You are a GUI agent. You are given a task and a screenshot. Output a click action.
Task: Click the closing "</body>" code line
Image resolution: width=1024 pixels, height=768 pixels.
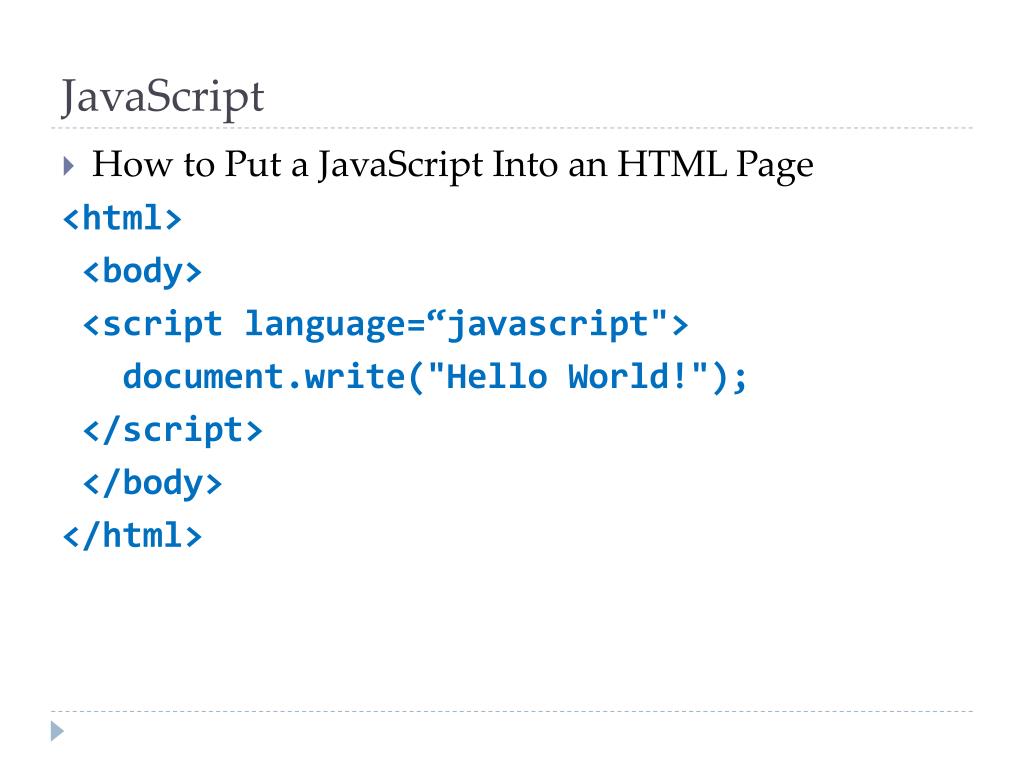point(152,484)
